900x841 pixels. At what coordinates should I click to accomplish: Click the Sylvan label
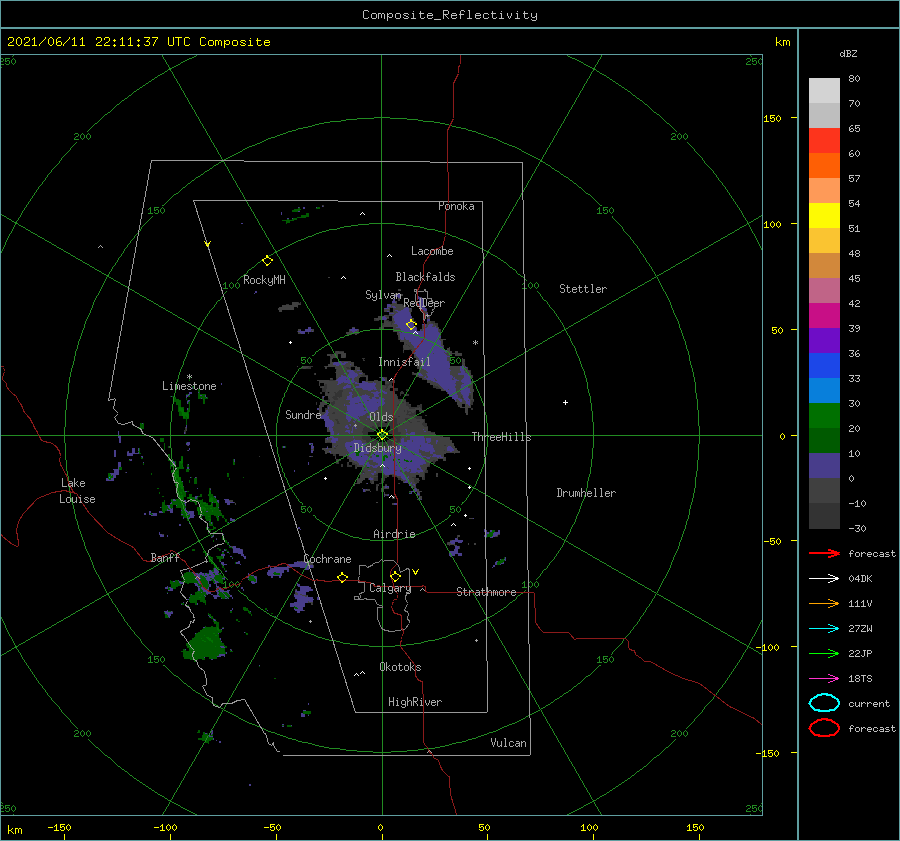(383, 295)
